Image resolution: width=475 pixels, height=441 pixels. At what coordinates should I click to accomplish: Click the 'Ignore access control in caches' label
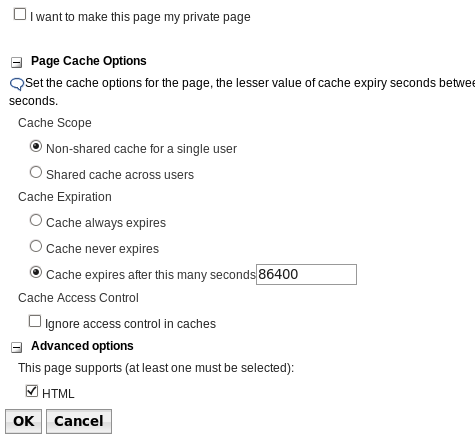tap(130, 324)
